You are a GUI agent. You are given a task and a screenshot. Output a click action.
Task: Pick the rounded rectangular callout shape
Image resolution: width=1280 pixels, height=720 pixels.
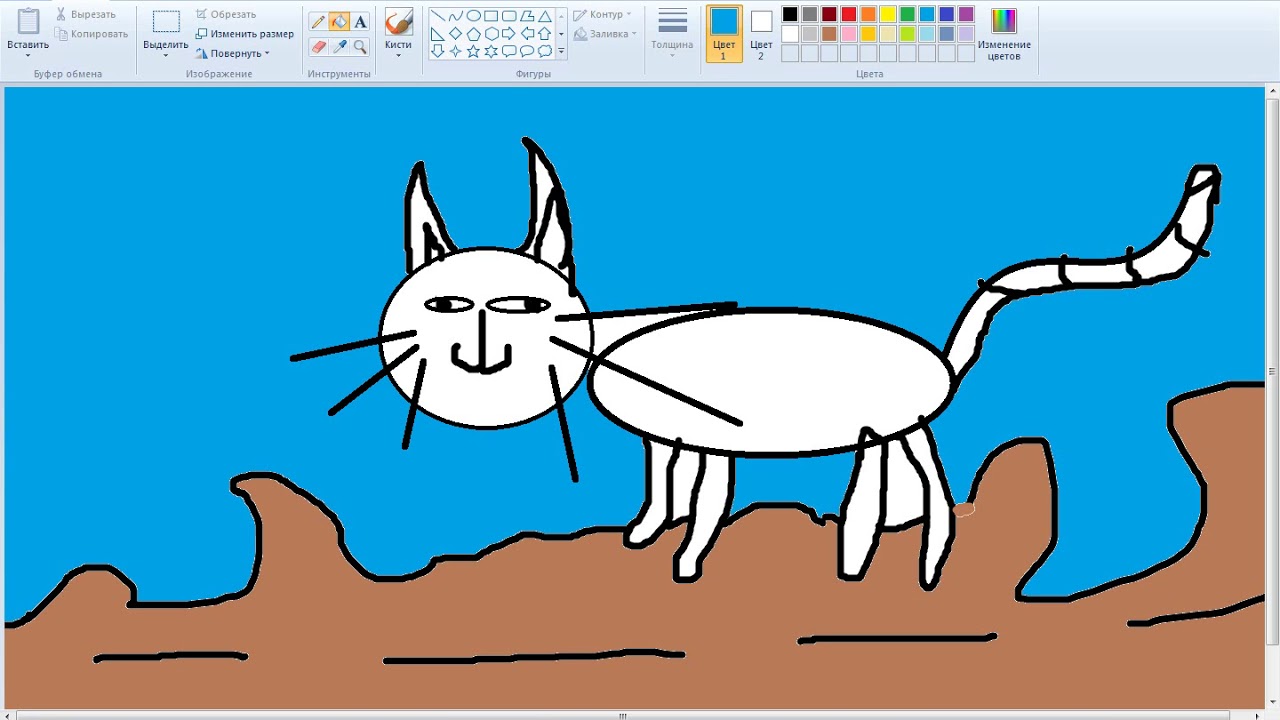tap(509, 51)
